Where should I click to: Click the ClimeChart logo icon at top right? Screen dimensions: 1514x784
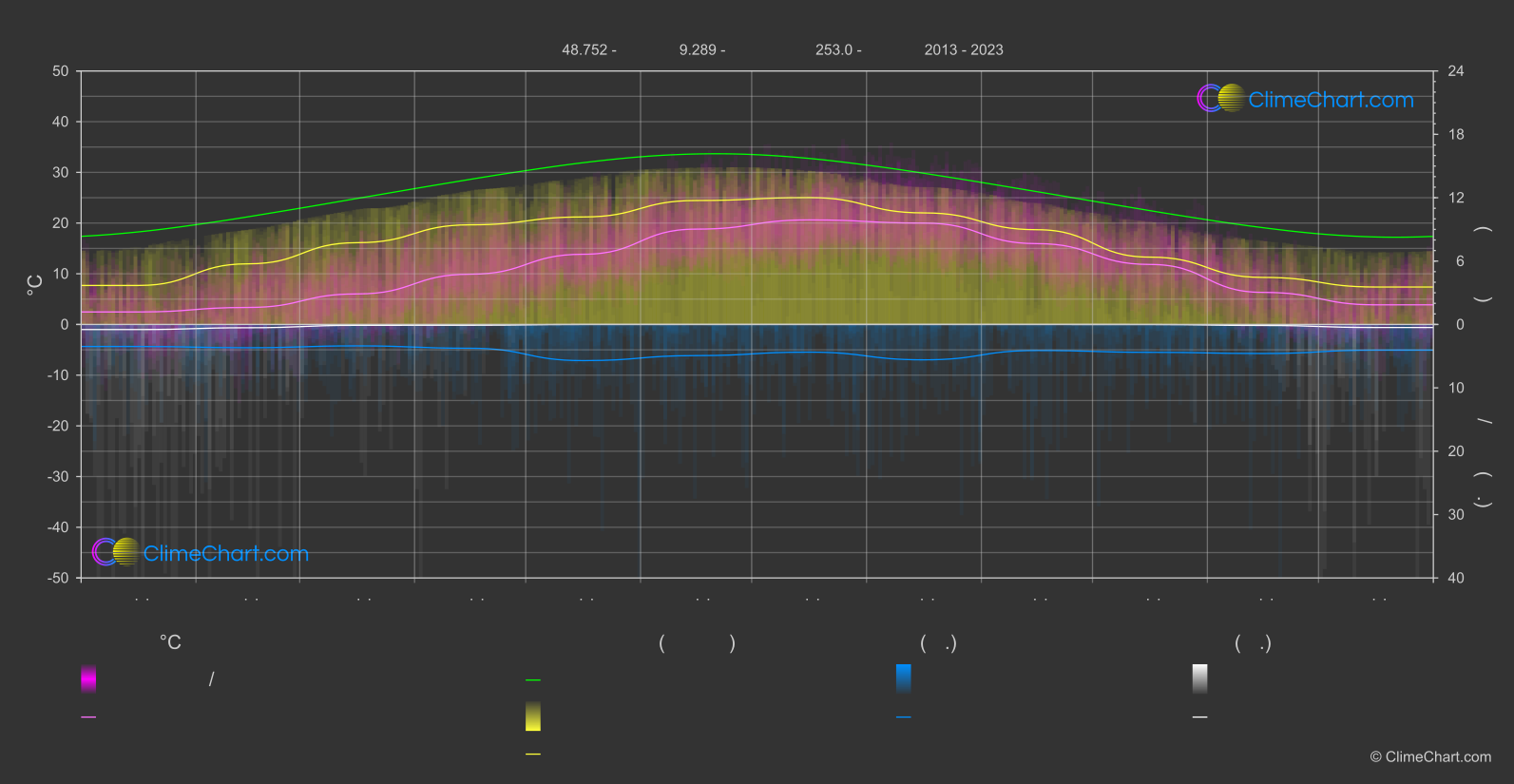[x=1220, y=99]
